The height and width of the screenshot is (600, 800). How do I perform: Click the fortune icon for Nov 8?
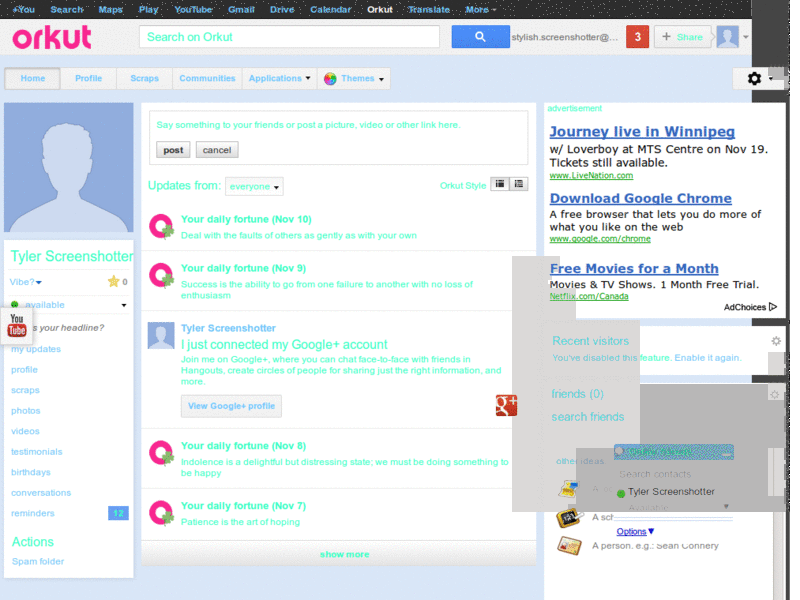click(x=161, y=453)
